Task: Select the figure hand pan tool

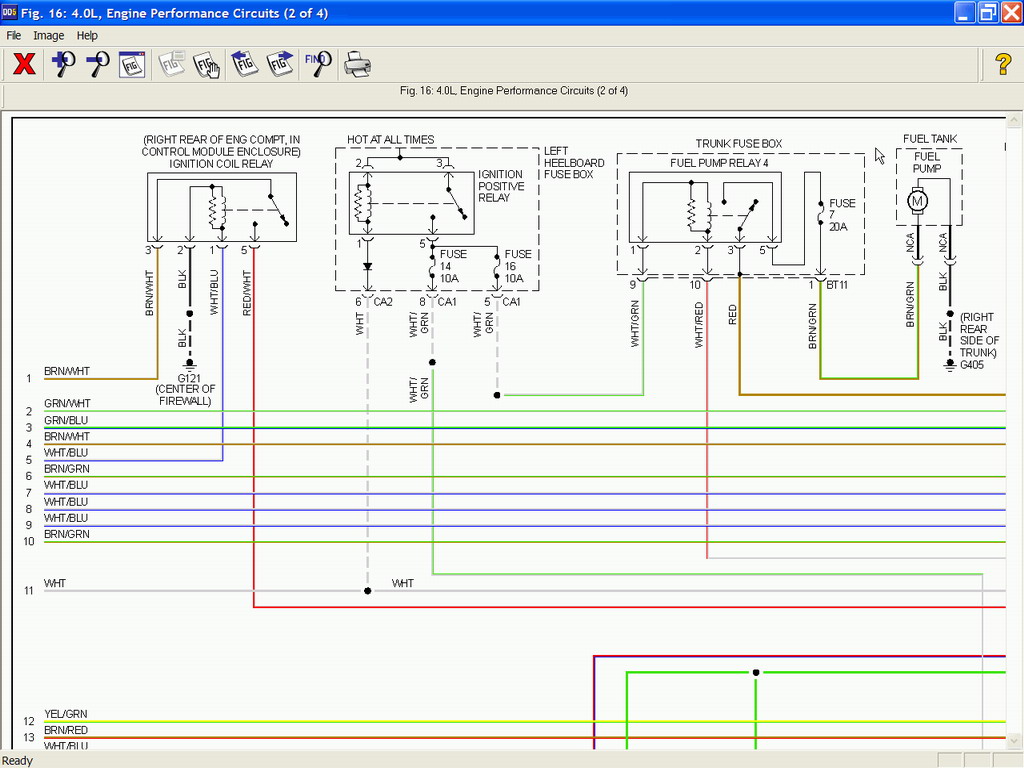Action: [x=206, y=64]
